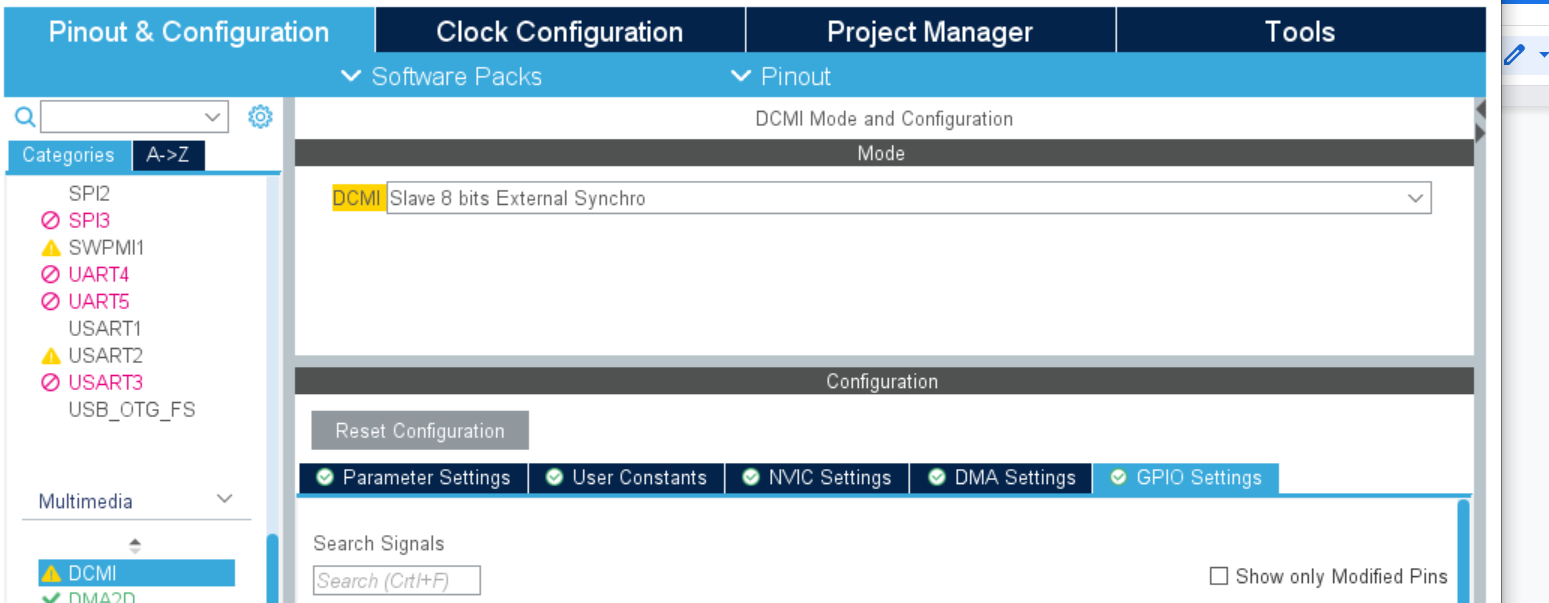Select SPI3 in the peripheral list
The image size is (1549, 603).
point(89,220)
